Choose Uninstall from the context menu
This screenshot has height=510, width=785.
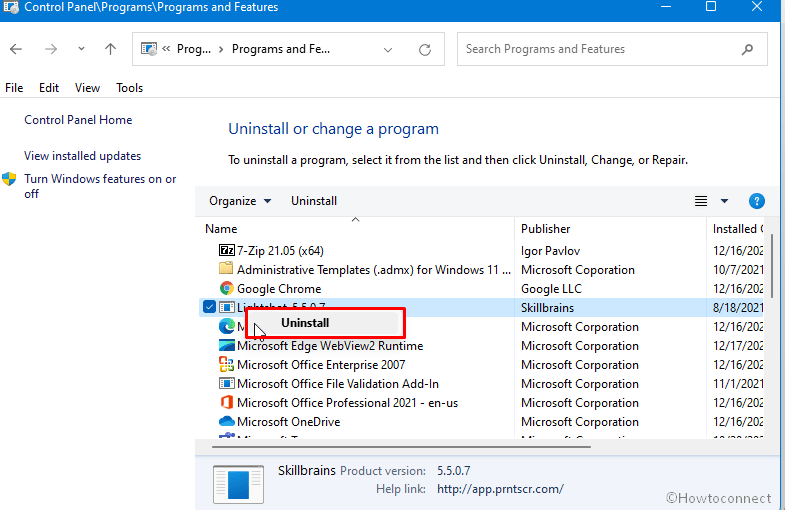305,323
